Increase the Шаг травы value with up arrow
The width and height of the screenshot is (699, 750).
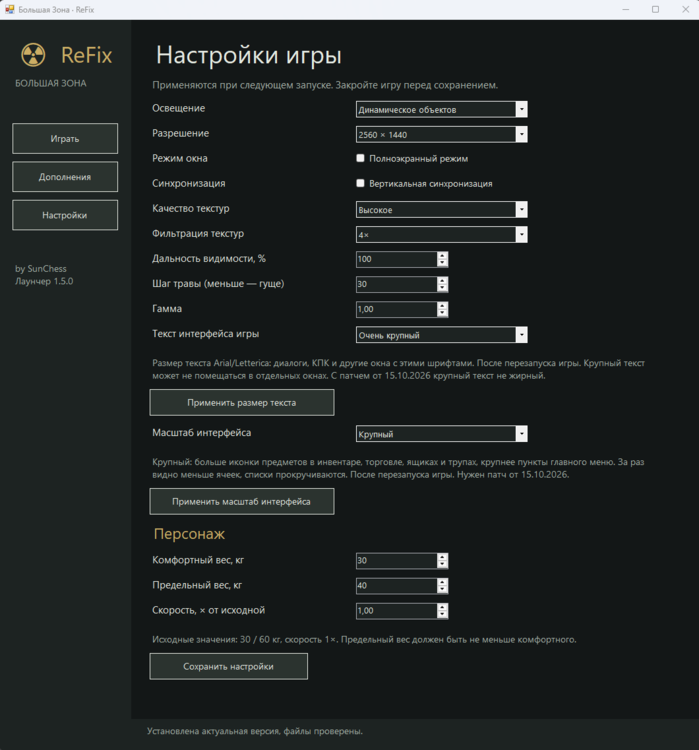[443, 281]
